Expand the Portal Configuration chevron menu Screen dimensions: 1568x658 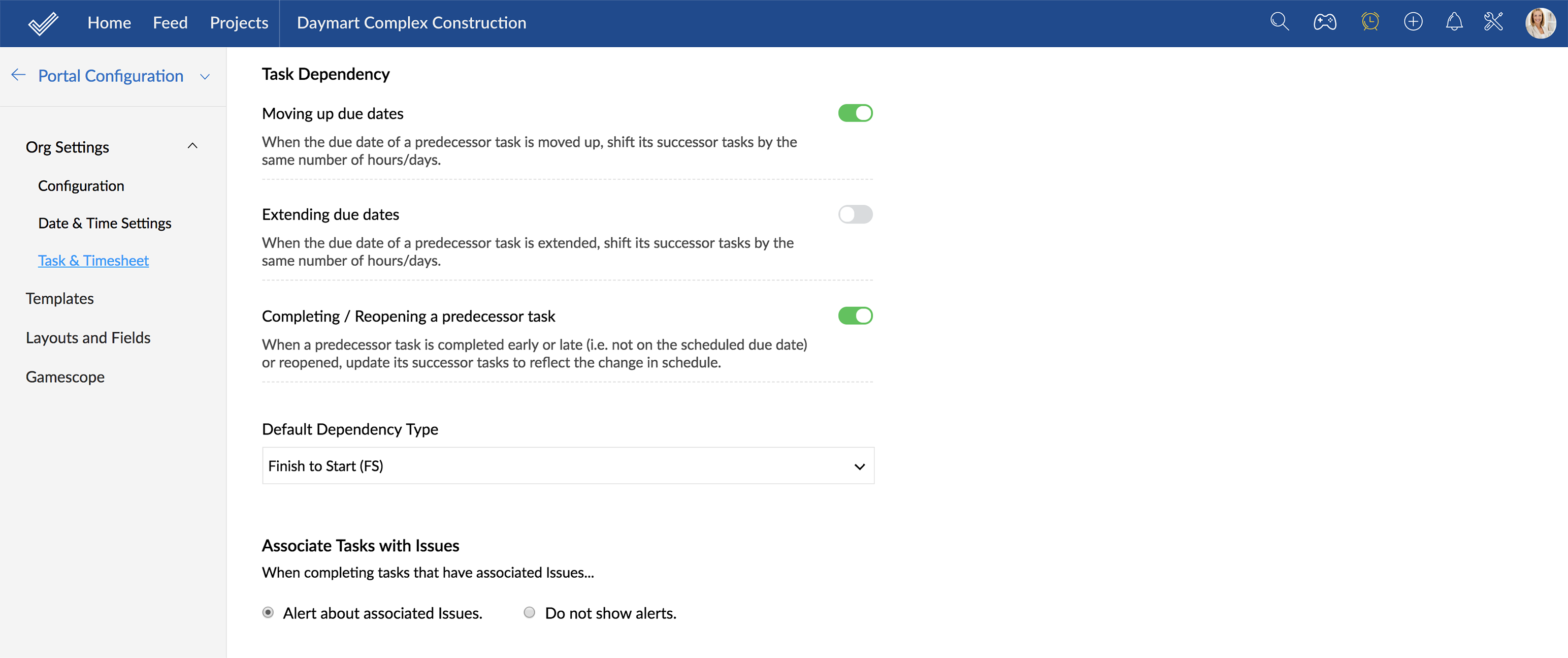(205, 77)
